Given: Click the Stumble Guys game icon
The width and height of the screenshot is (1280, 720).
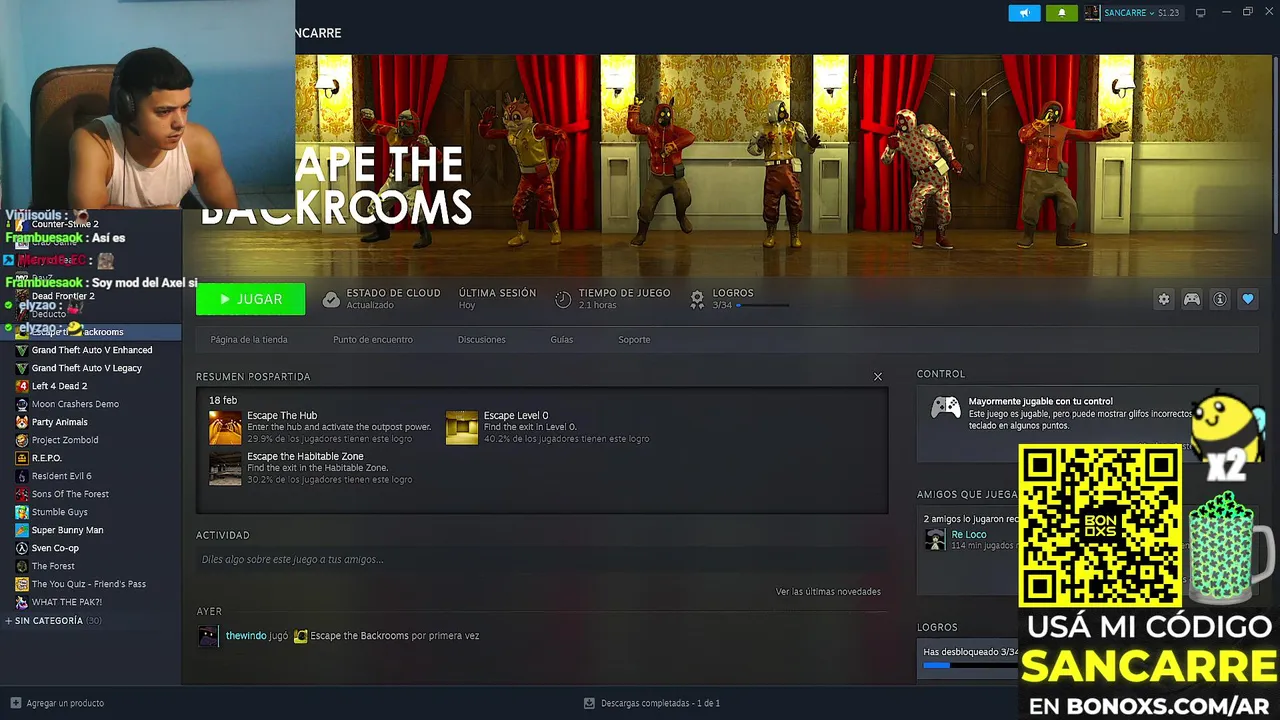Looking at the screenshot, I should (x=22, y=512).
